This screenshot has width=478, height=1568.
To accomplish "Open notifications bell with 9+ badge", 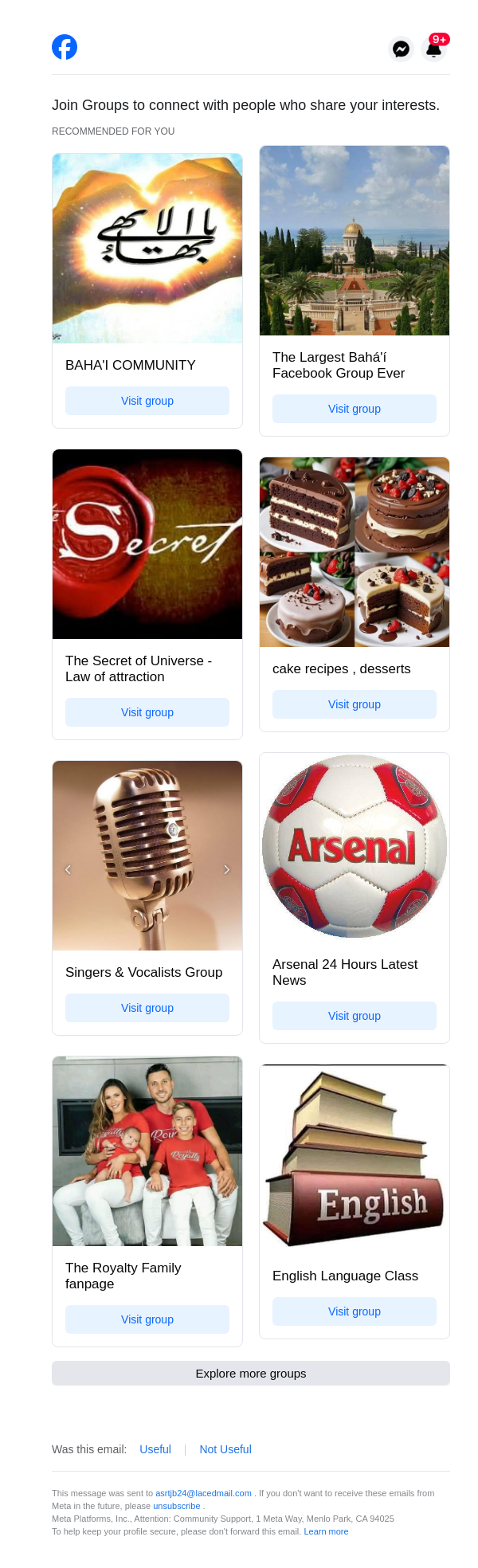I will click(x=434, y=49).
